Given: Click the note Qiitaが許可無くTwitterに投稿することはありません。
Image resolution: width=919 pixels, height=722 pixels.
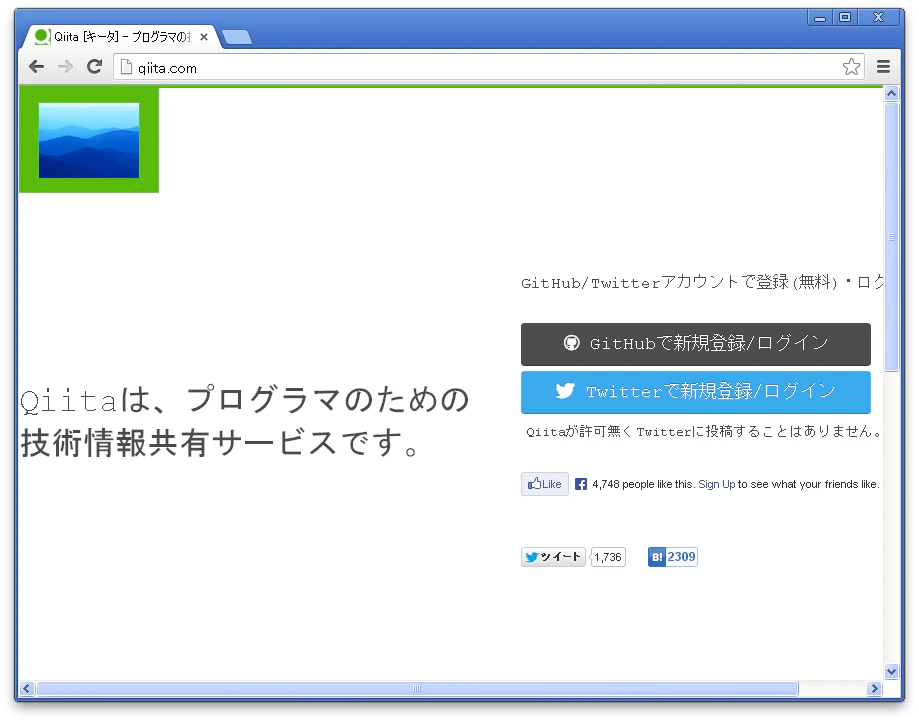Looking at the screenshot, I should (x=703, y=431).
